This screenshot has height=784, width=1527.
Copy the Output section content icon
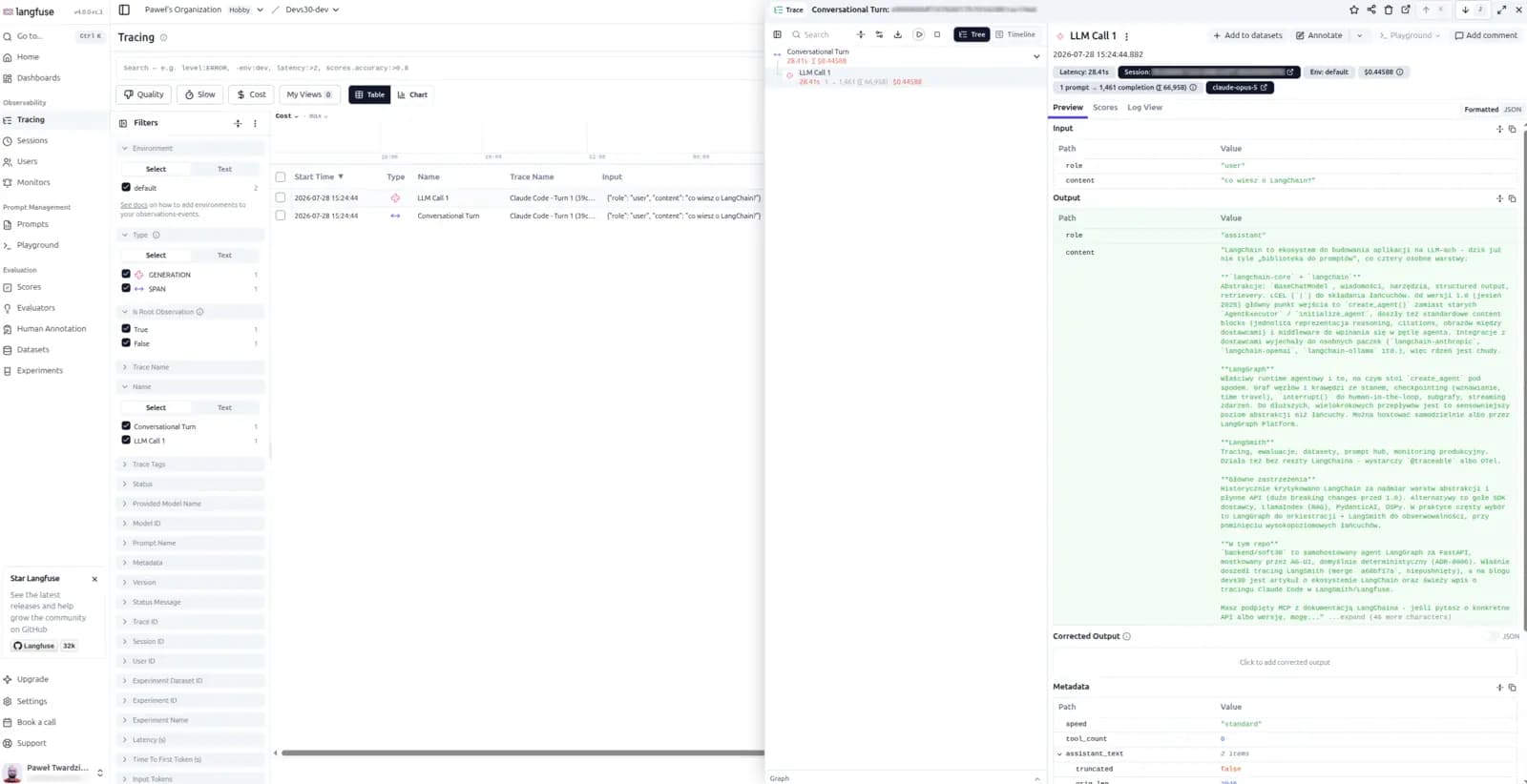click(1512, 198)
